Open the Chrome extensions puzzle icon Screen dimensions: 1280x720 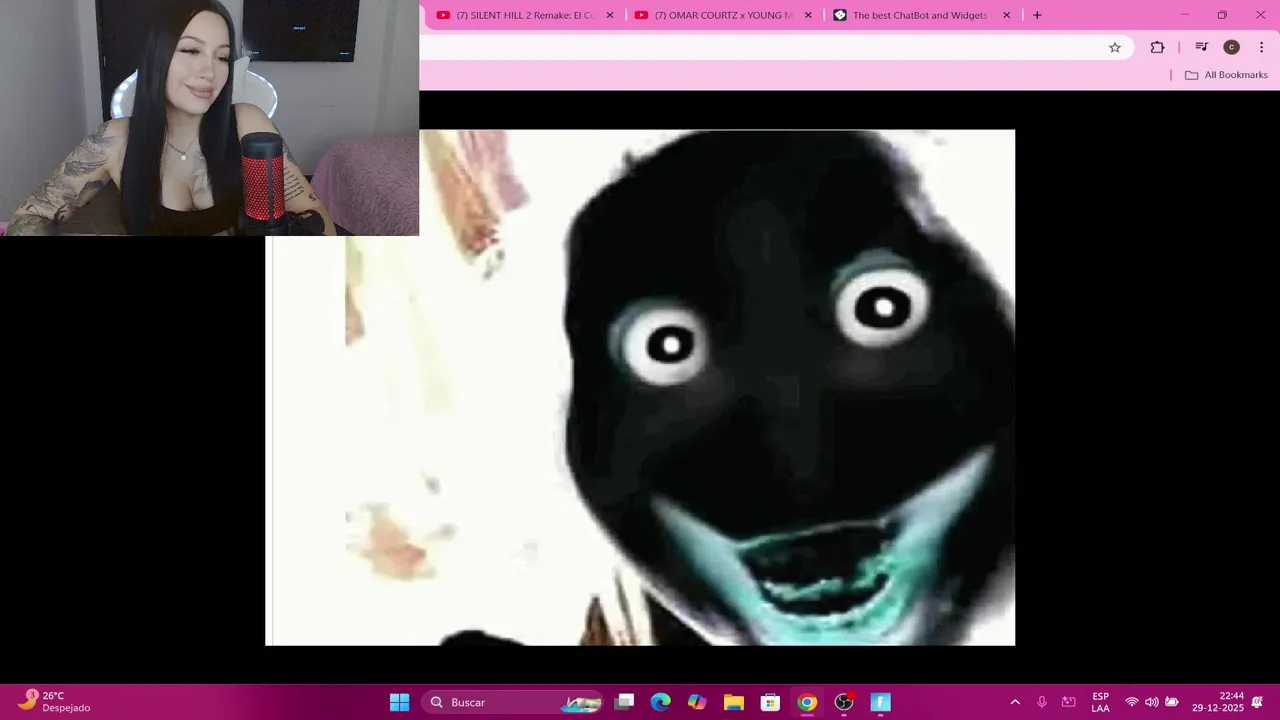pyautogui.click(x=1157, y=47)
